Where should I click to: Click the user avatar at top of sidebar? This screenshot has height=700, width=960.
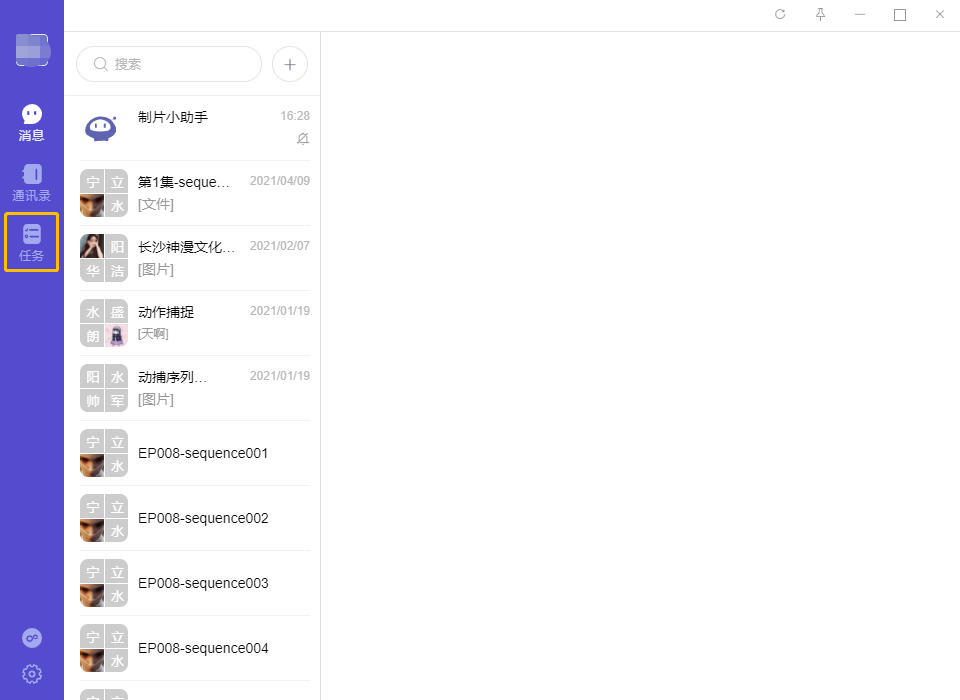coord(32,50)
